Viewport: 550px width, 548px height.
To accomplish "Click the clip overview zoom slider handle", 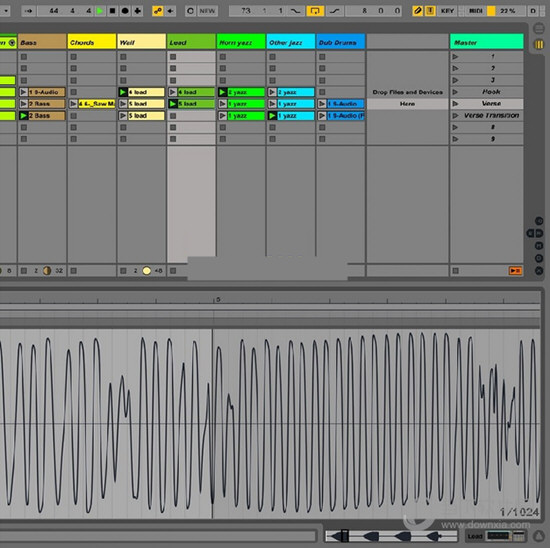I will 344,536.
